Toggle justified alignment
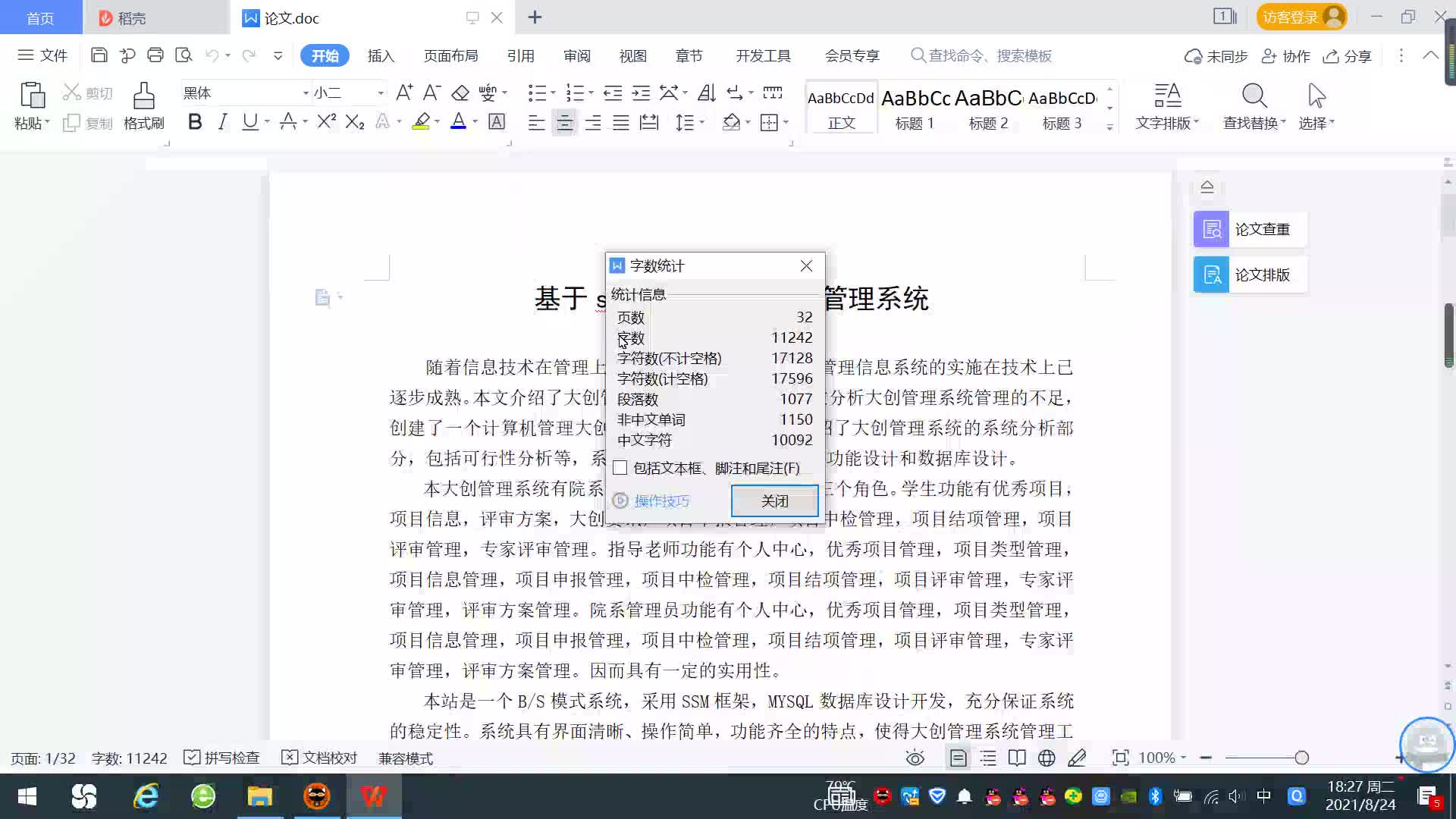The image size is (1456, 819). pyautogui.click(x=621, y=122)
